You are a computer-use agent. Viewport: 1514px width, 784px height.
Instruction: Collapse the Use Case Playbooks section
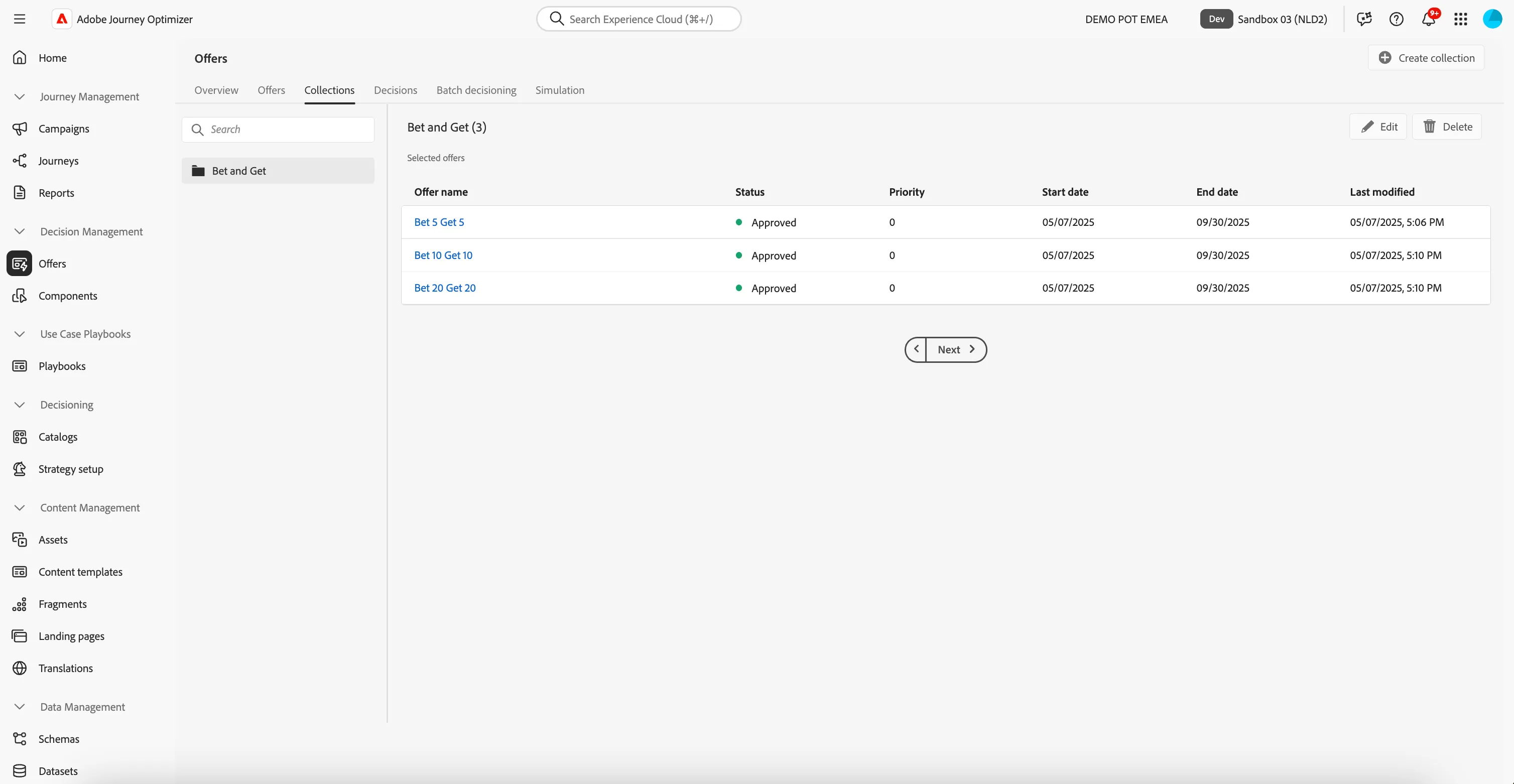click(20, 334)
